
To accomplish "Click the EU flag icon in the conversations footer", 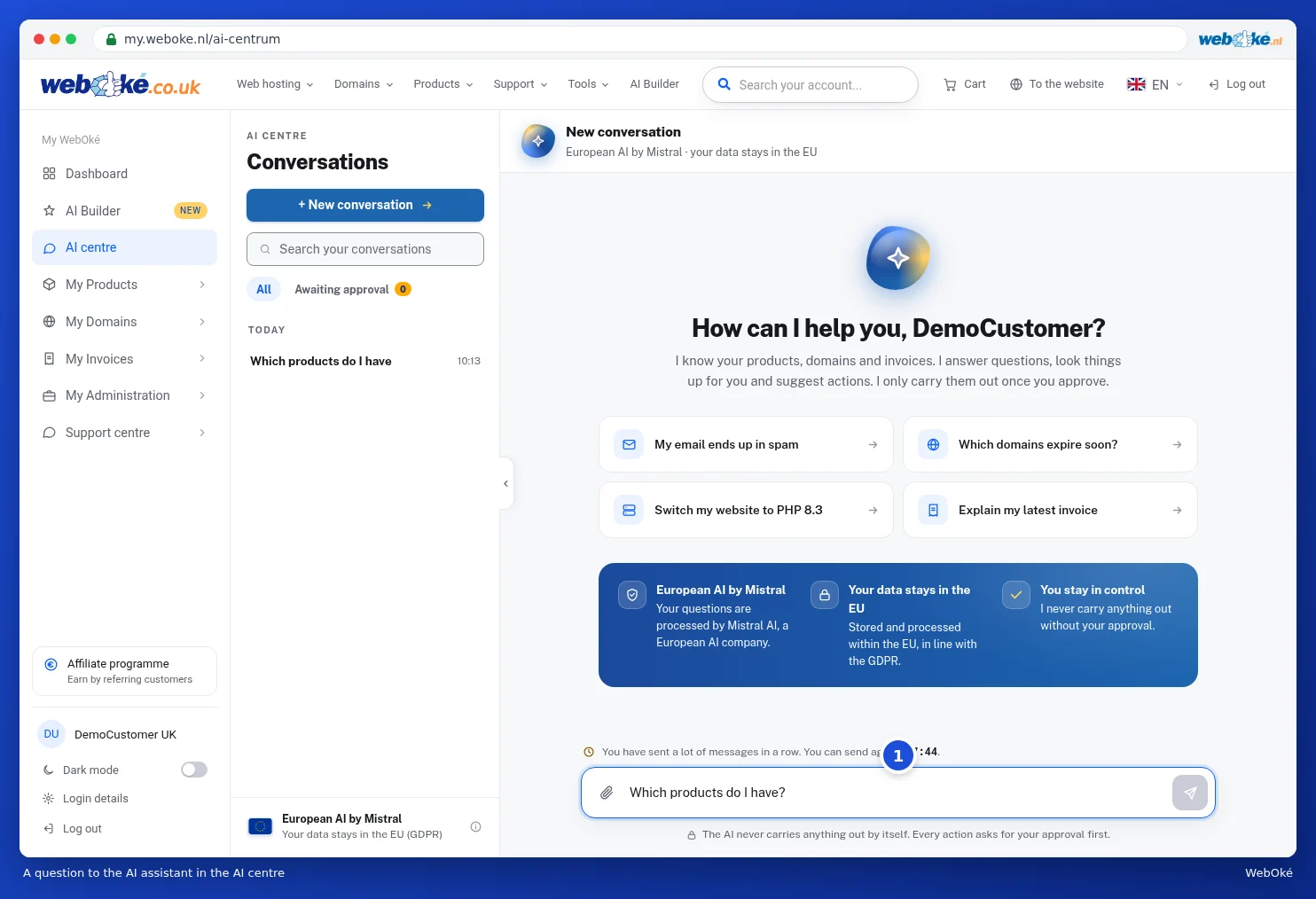I will click(260, 826).
